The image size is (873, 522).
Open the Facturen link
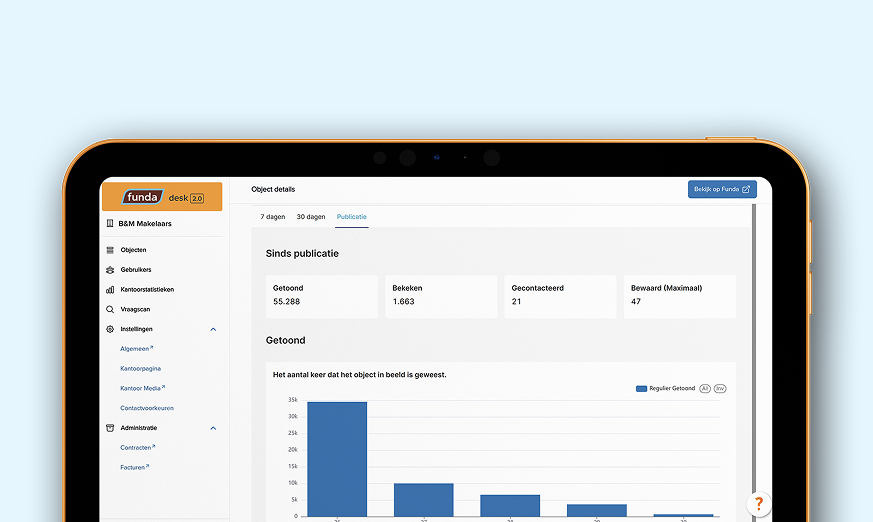[135, 467]
